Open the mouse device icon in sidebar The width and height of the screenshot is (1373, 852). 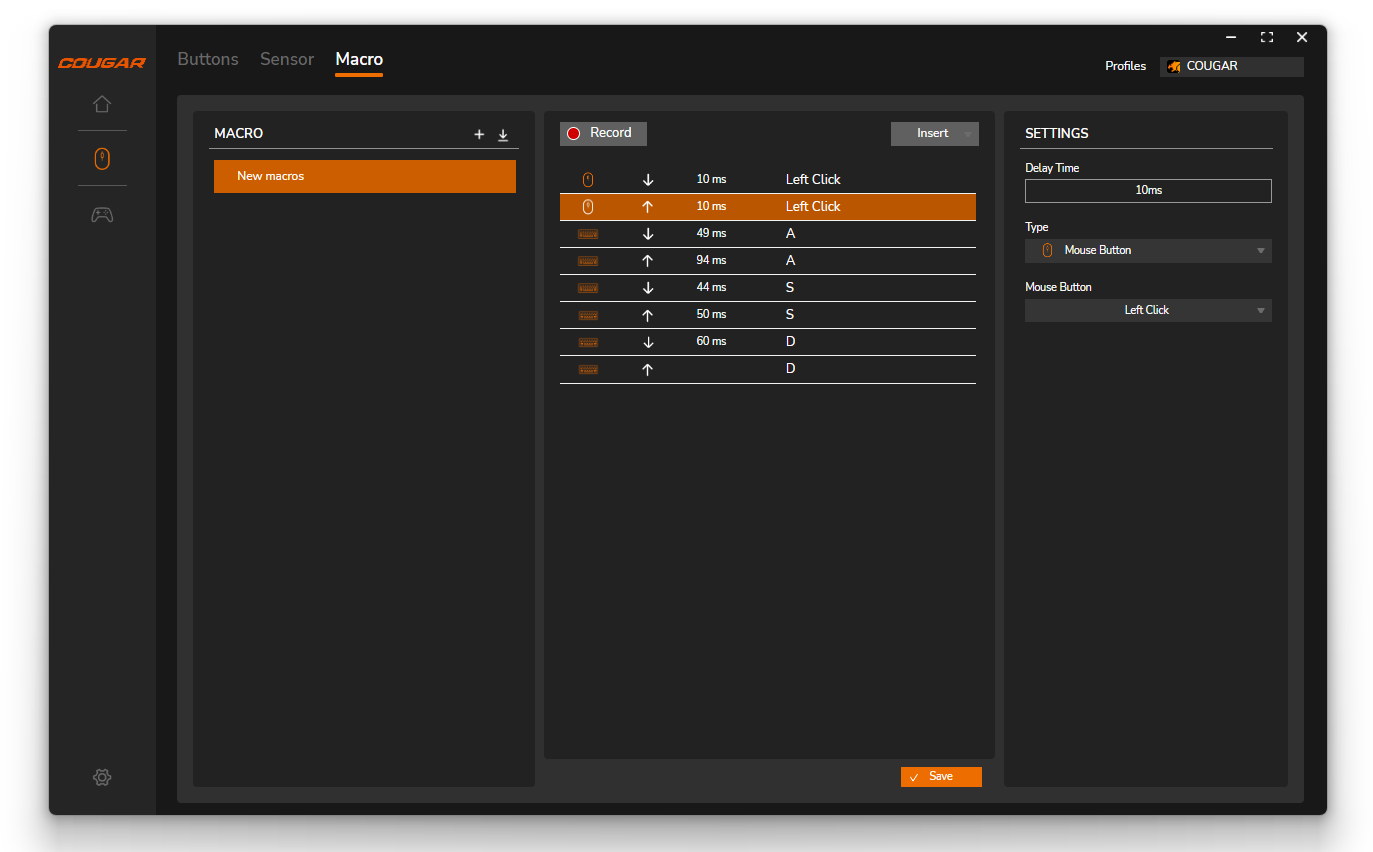pyautogui.click(x=102, y=158)
